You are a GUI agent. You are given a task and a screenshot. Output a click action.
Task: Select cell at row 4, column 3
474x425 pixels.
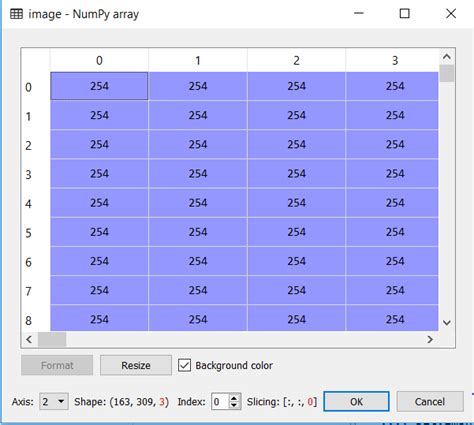pos(392,203)
